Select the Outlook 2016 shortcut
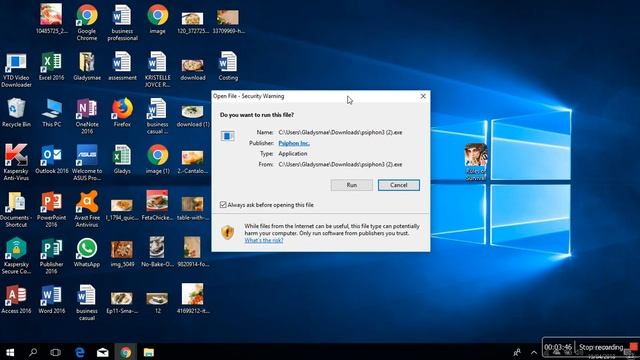This screenshot has height=360, width=640. tap(51, 159)
